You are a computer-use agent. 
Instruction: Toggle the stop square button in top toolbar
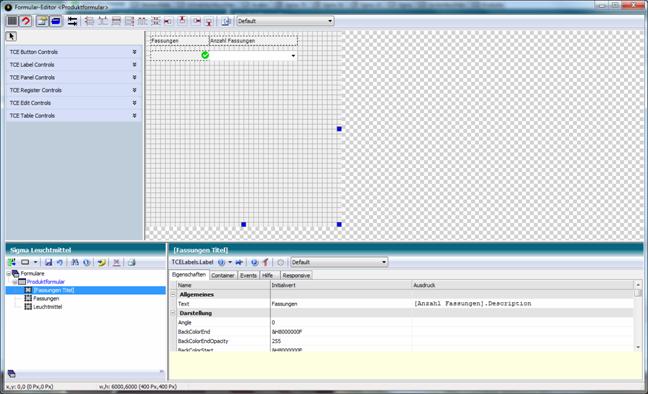click(12, 21)
